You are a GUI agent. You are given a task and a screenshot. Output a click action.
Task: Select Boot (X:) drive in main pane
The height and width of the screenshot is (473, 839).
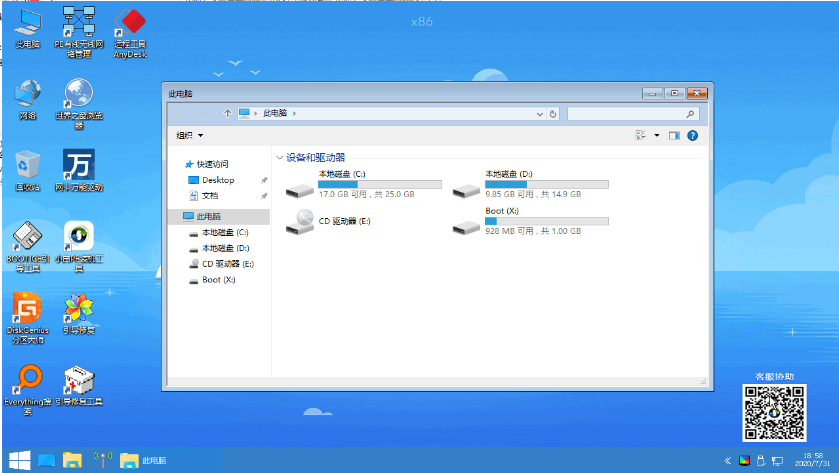click(x=531, y=221)
